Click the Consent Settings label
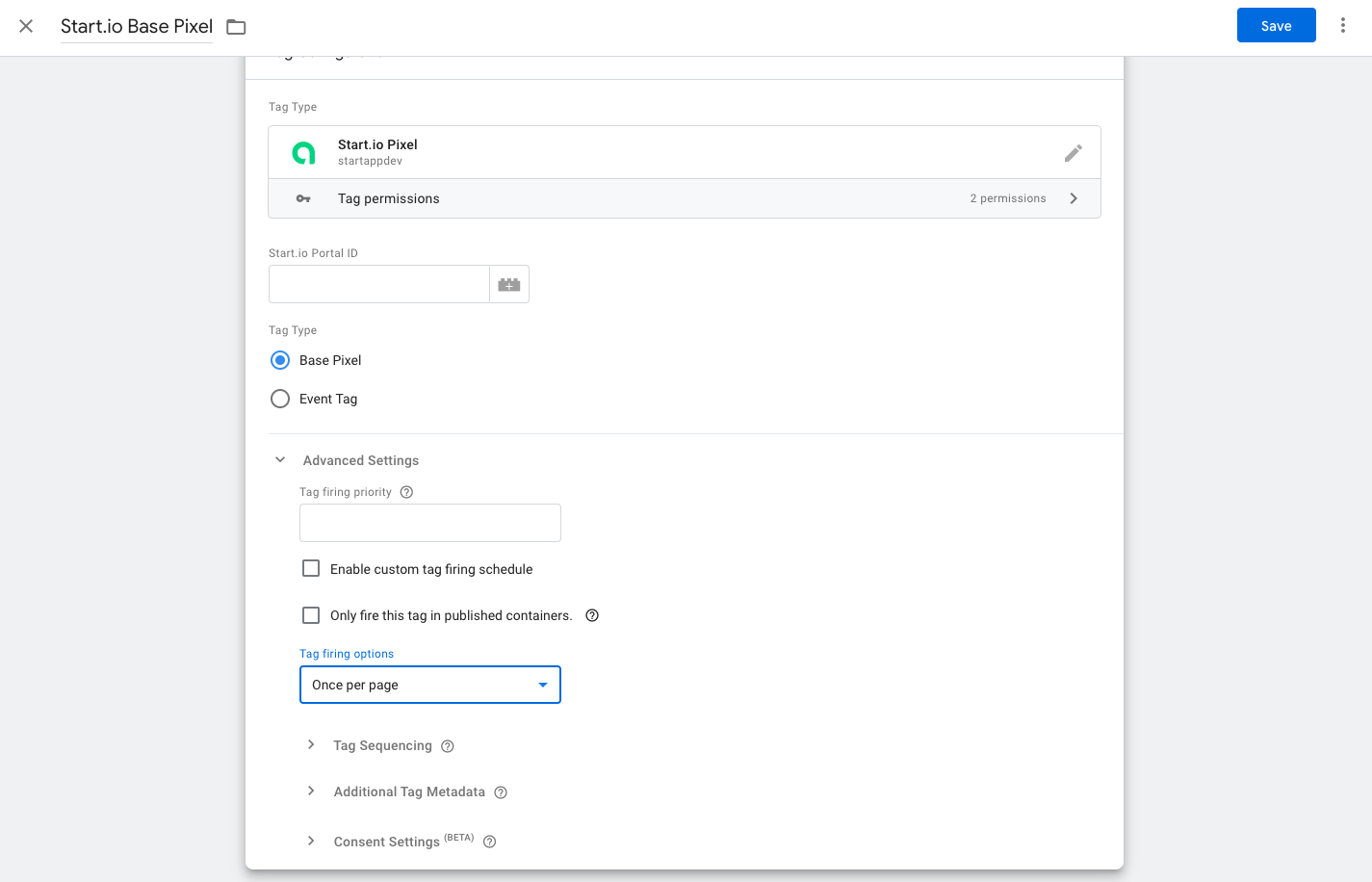 (x=386, y=842)
